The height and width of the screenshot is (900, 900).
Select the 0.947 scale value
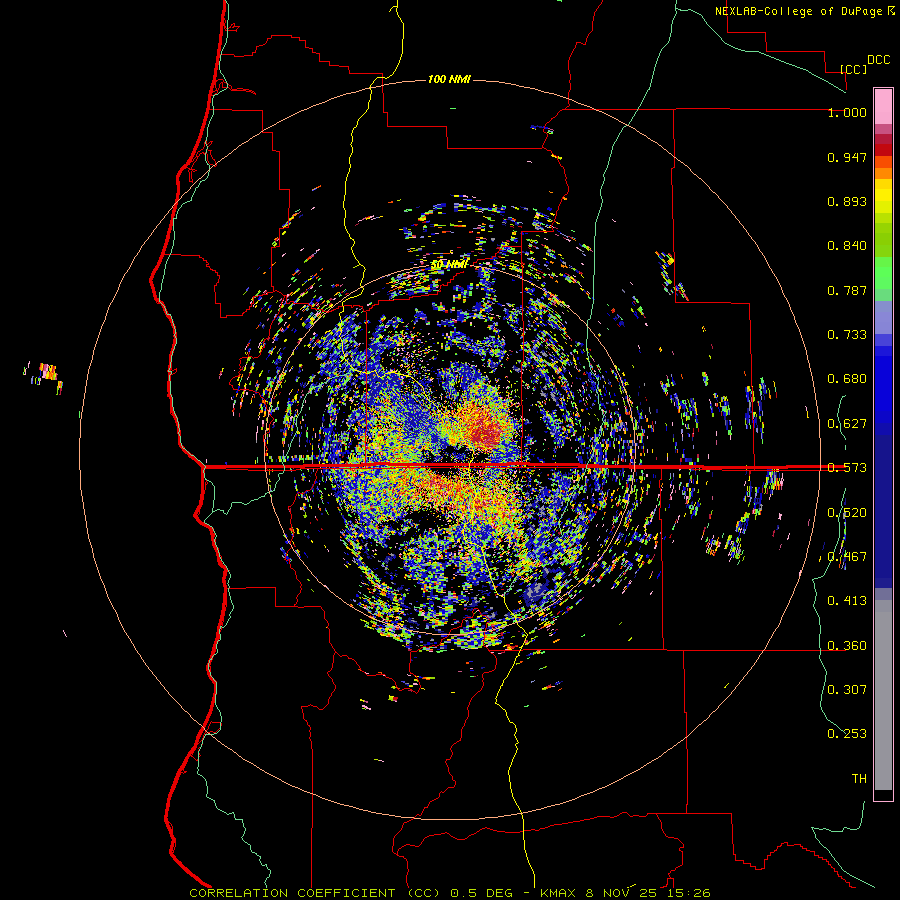(x=847, y=157)
